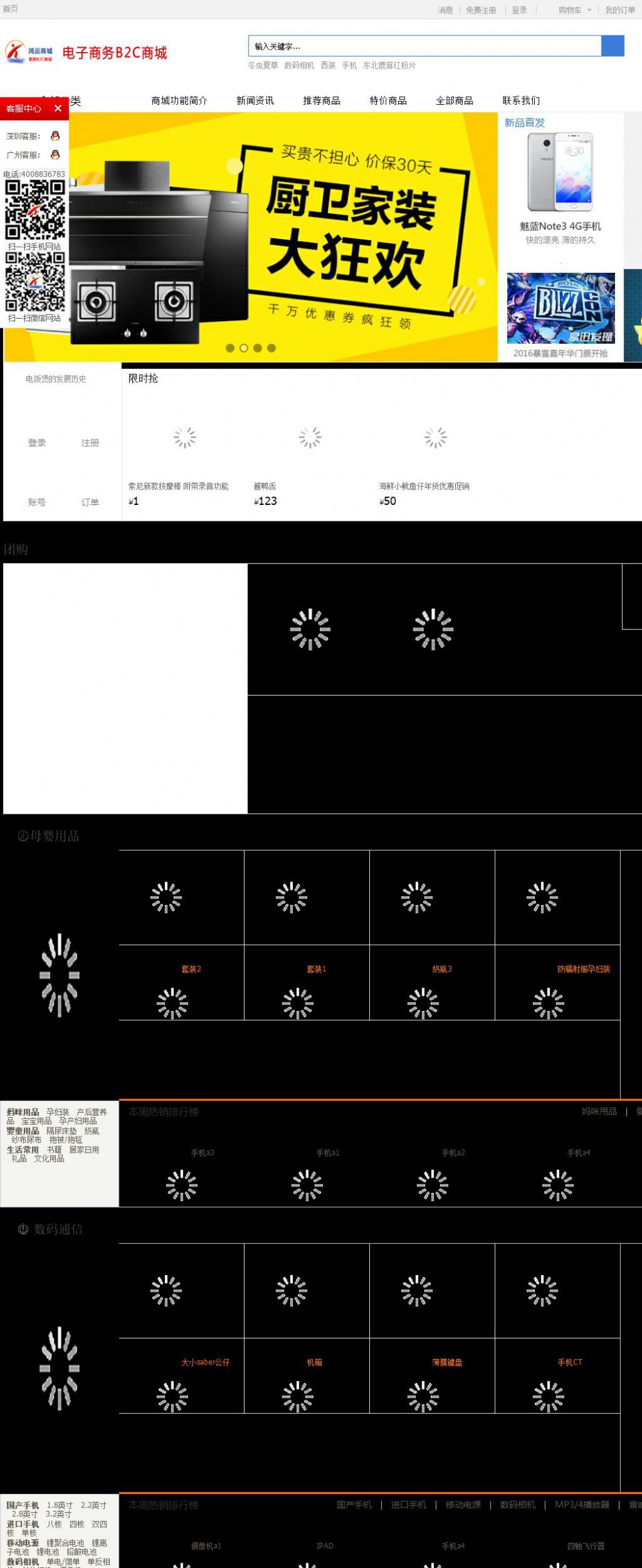Open the 套装2 product link
Viewport: 642px width, 1568px height.
tap(191, 969)
